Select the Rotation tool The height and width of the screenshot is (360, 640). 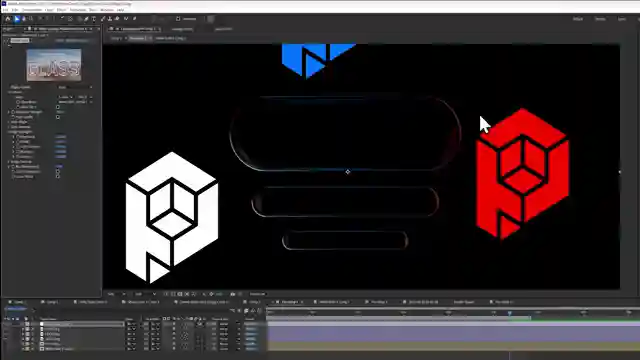click(62, 19)
